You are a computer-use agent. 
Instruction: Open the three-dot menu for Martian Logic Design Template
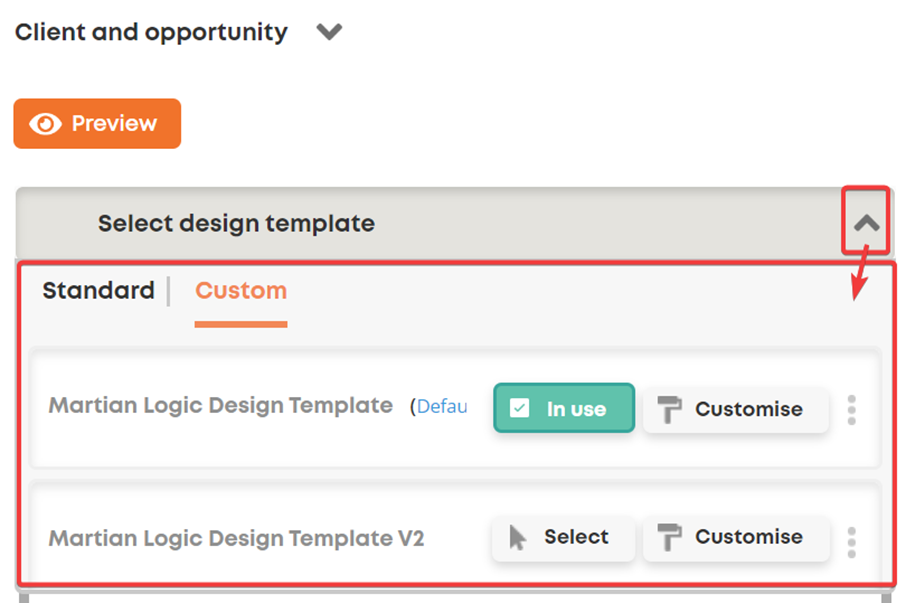[x=851, y=410]
